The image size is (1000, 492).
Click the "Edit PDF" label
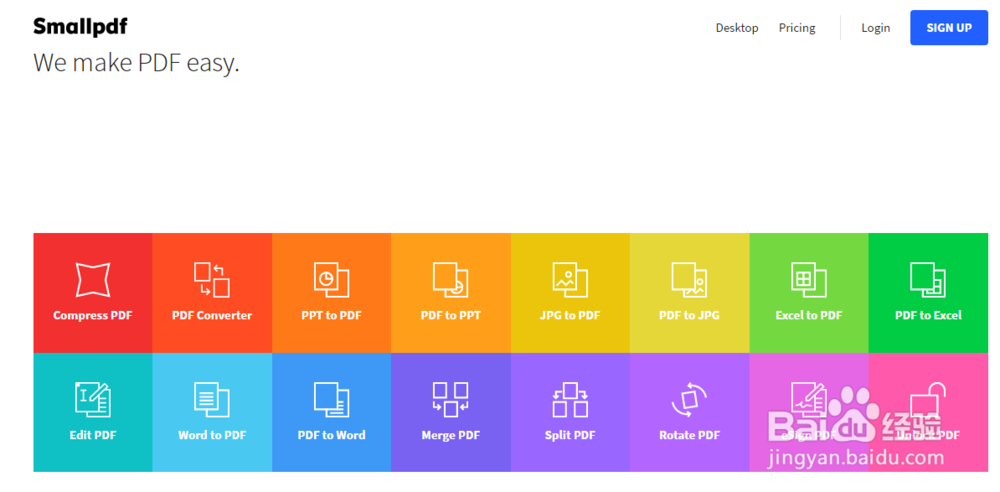point(93,435)
